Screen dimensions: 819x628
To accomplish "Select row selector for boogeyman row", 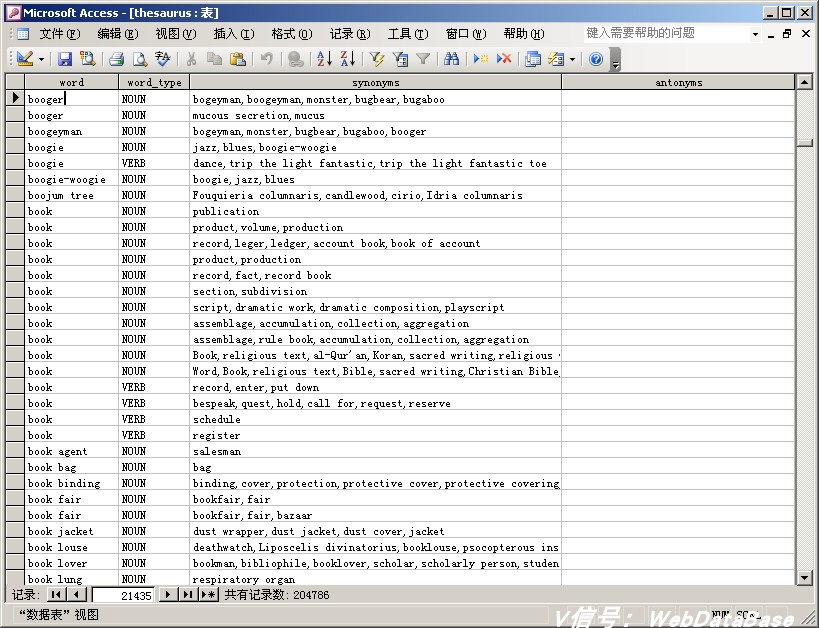I will click(x=15, y=131).
